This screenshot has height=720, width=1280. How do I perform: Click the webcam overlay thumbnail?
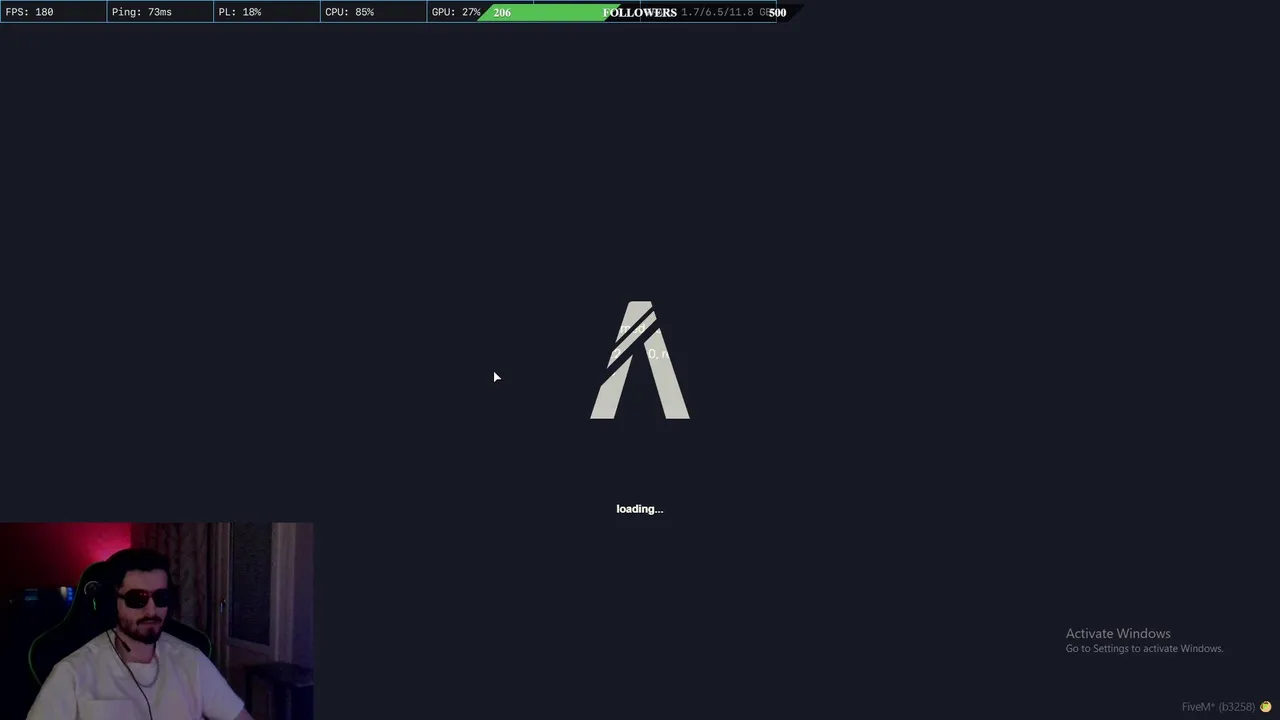pyautogui.click(x=157, y=621)
